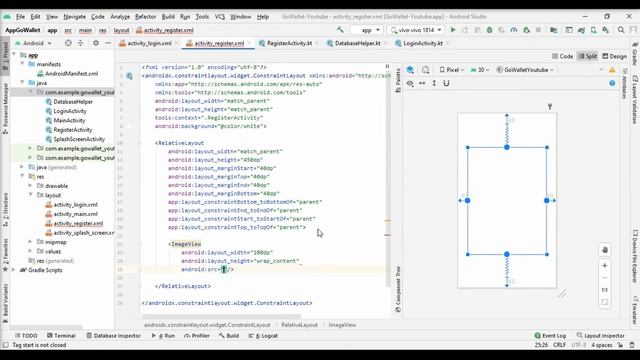Viewport: 640px width, 360px height.
Task: Zoom out the design preview
Action: pos(605,278)
